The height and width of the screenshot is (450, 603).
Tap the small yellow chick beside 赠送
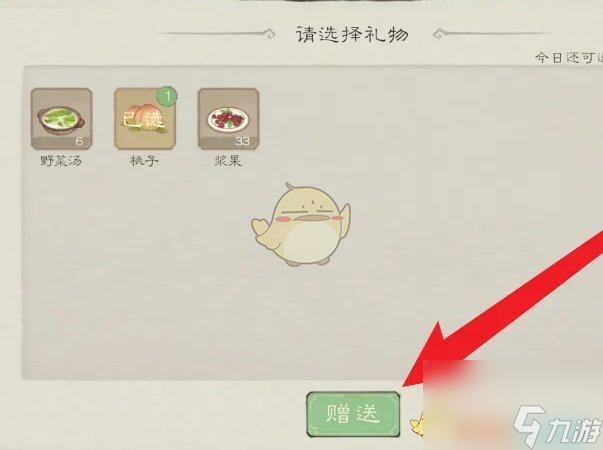tap(417, 424)
